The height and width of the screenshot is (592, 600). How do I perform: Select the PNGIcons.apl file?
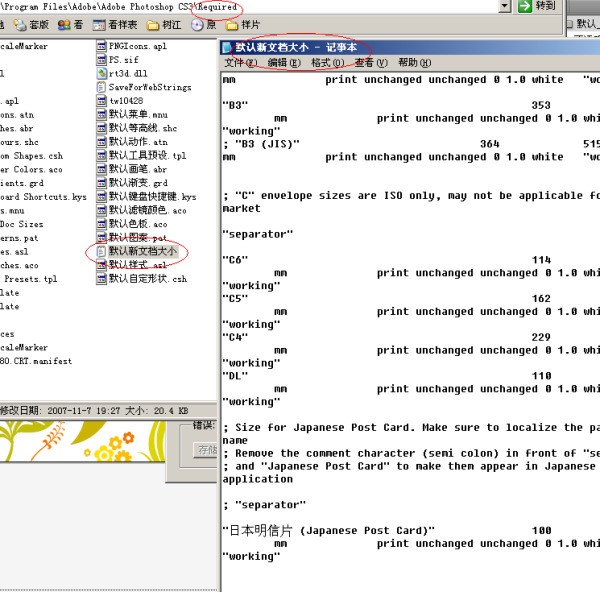(x=137, y=46)
